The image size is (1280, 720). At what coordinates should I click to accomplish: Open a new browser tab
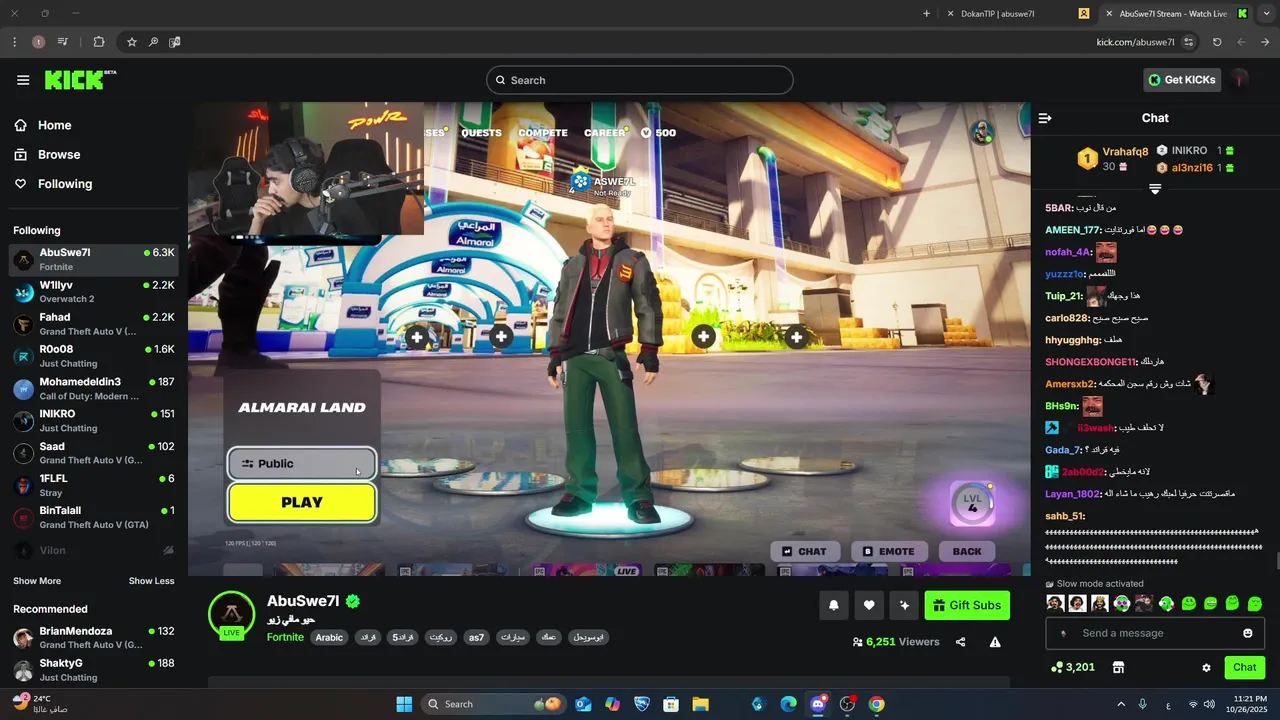click(926, 14)
